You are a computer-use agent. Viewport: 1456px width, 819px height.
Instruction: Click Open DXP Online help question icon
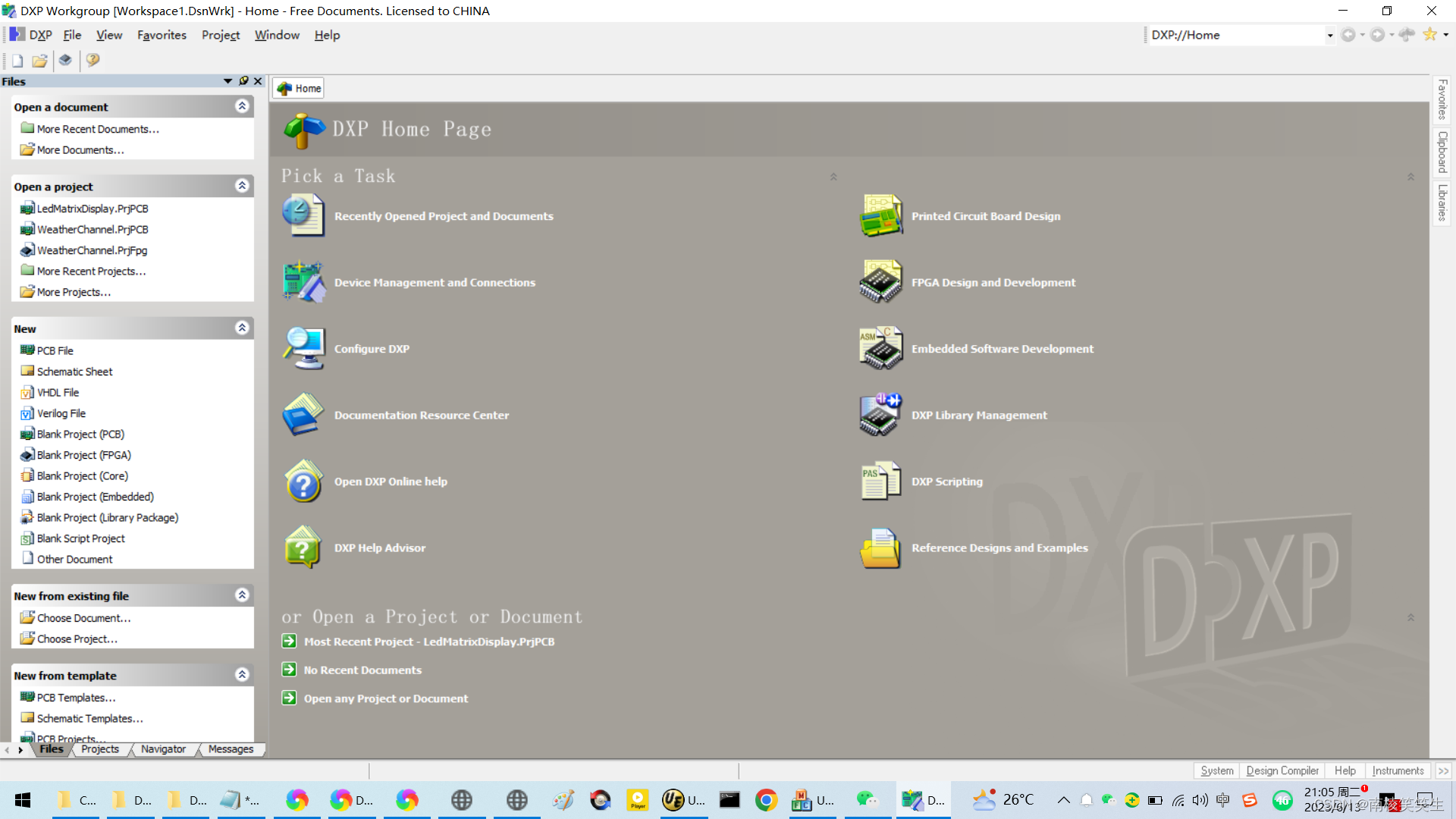(x=303, y=481)
